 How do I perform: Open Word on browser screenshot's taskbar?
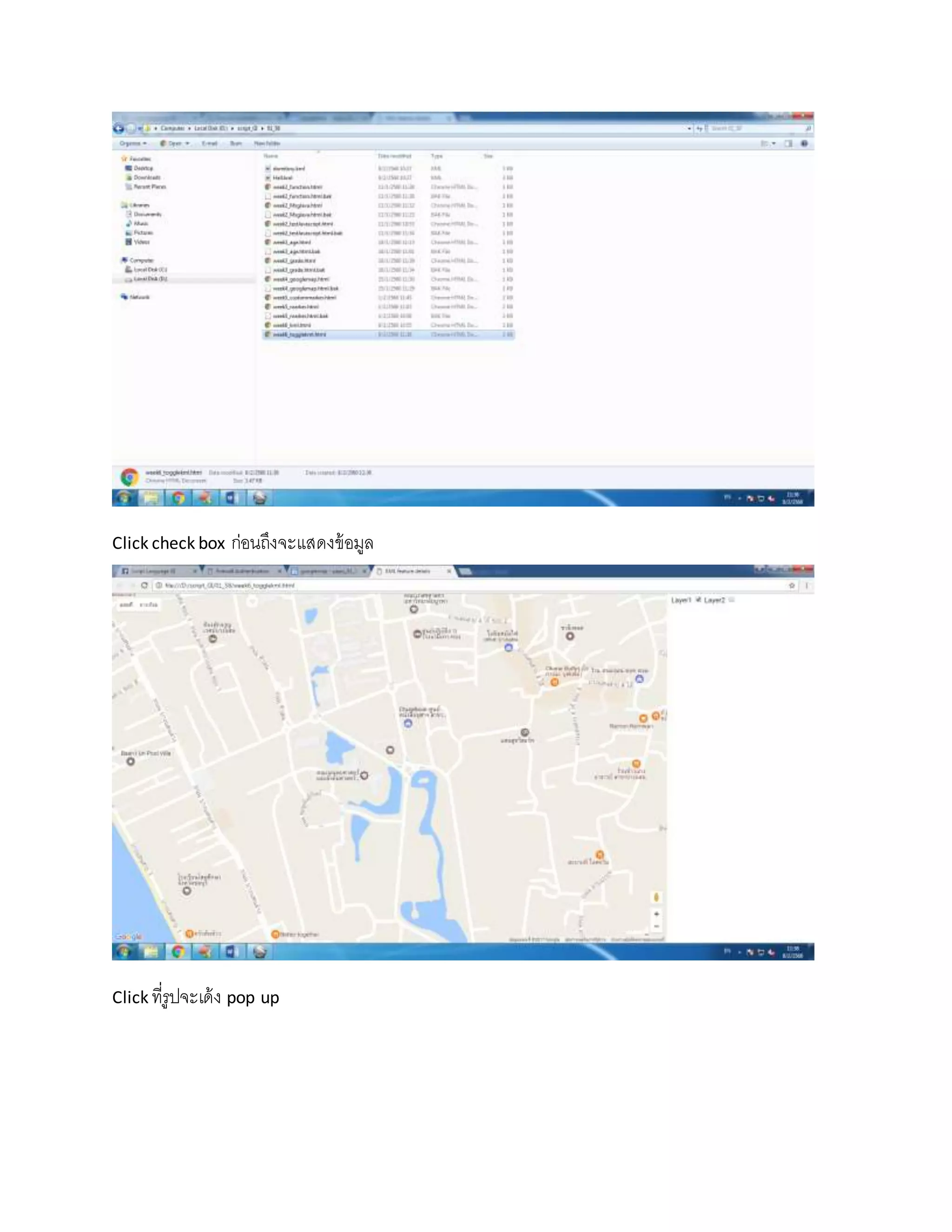232,952
